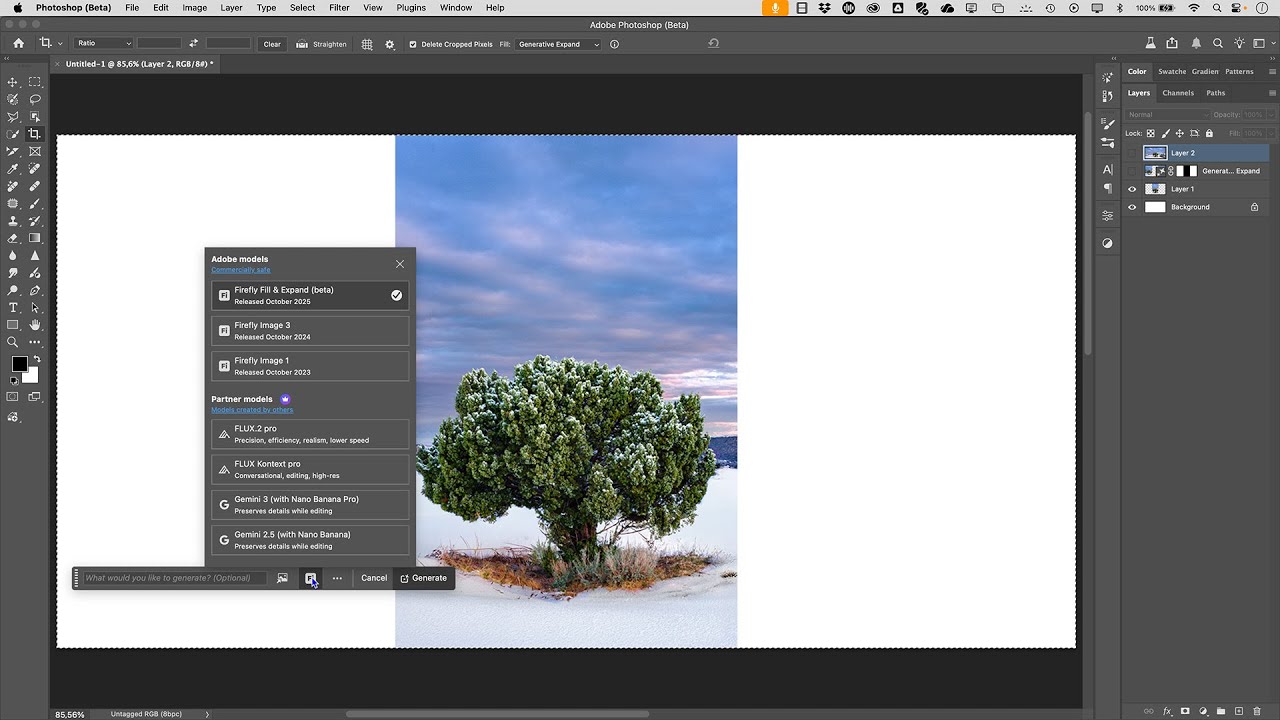Open crop settings gear menu
The height and width of the screenshot is (720, 1280).
[389, 44]
